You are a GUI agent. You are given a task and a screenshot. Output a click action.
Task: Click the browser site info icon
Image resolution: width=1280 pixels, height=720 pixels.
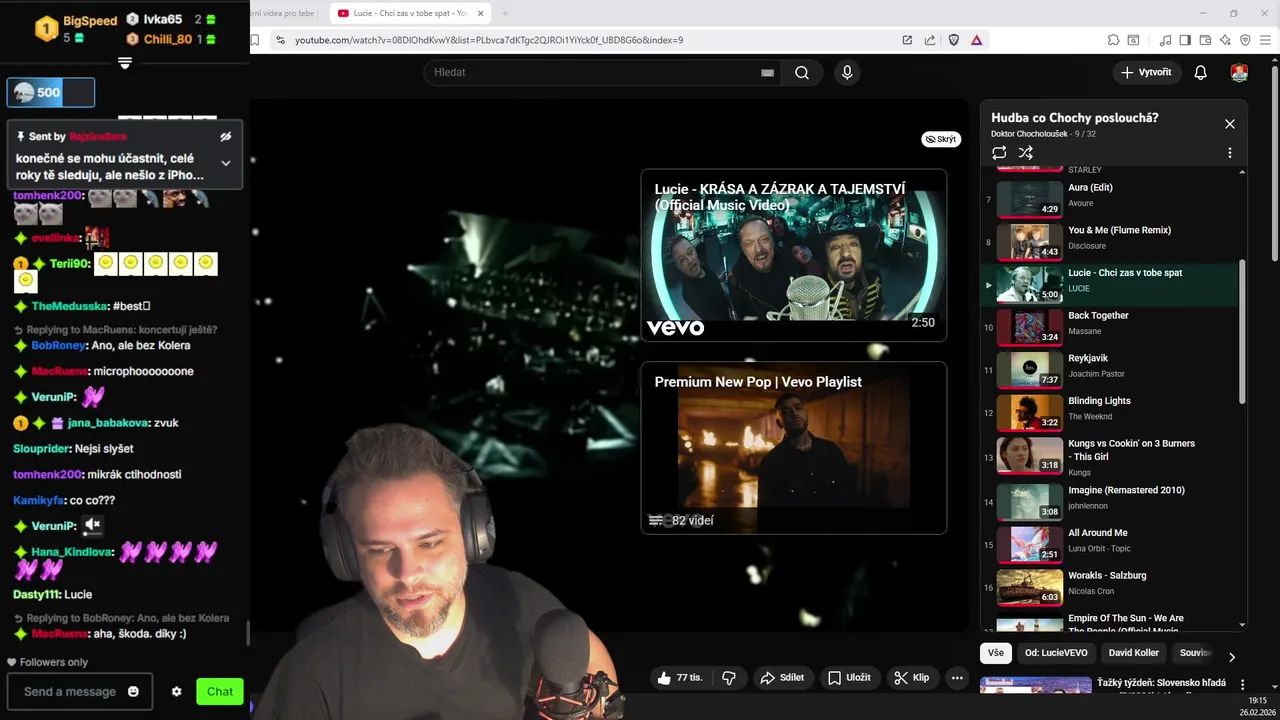click(x=280, y=40)
